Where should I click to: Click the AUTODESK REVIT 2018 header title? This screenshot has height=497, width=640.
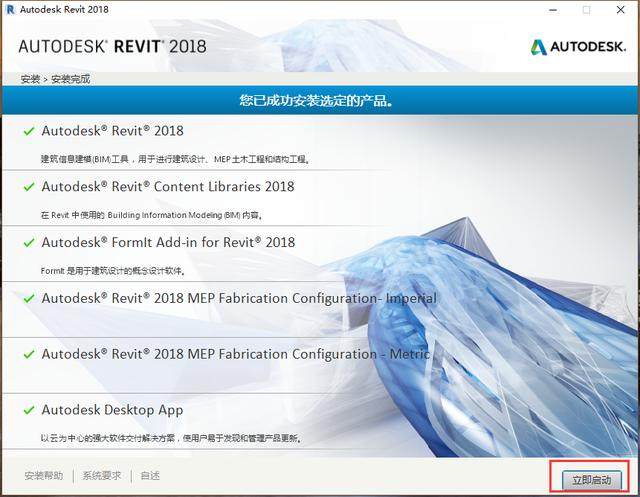(113, 47)
